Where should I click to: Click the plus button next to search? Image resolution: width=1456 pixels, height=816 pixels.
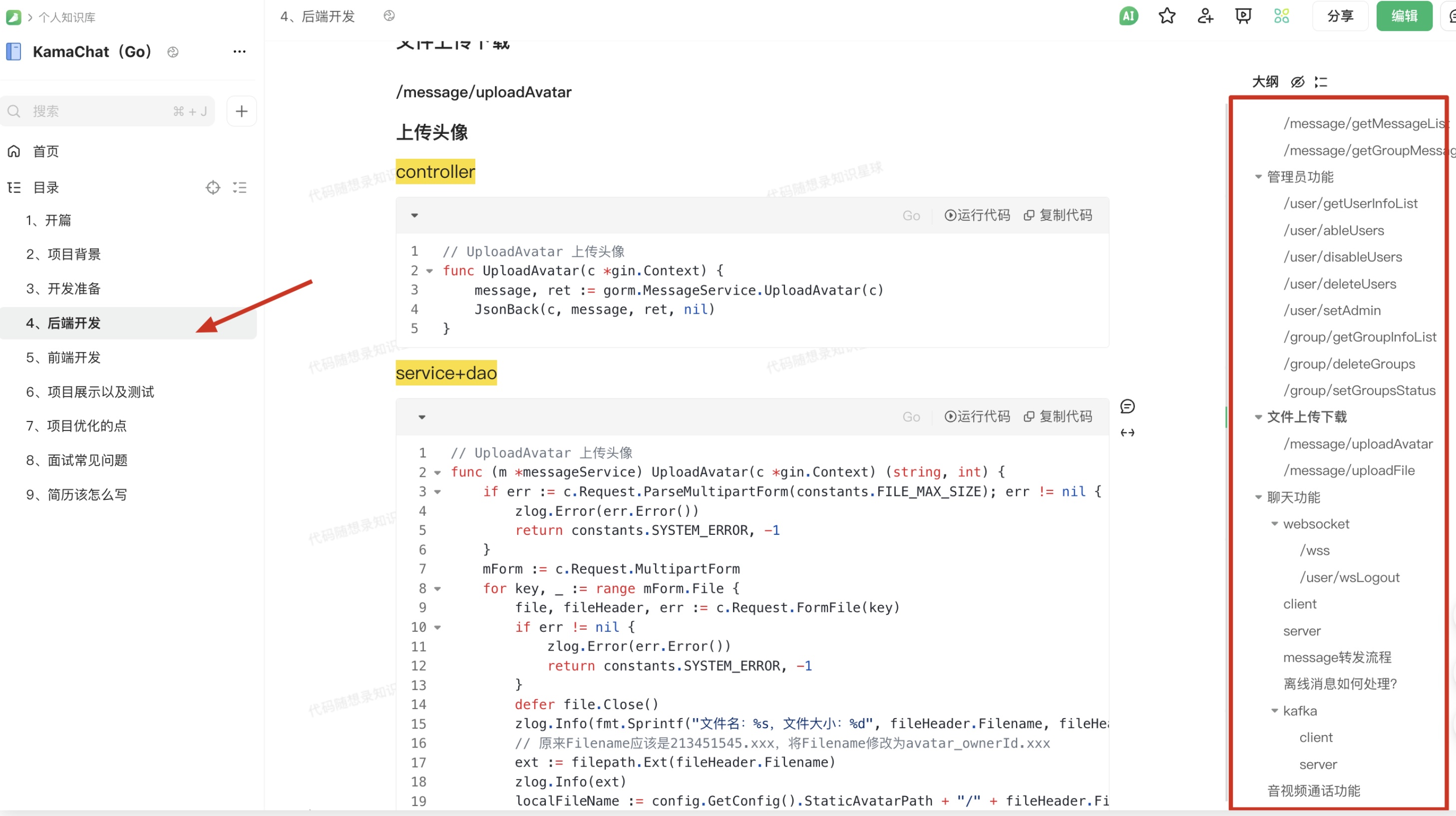241,111
